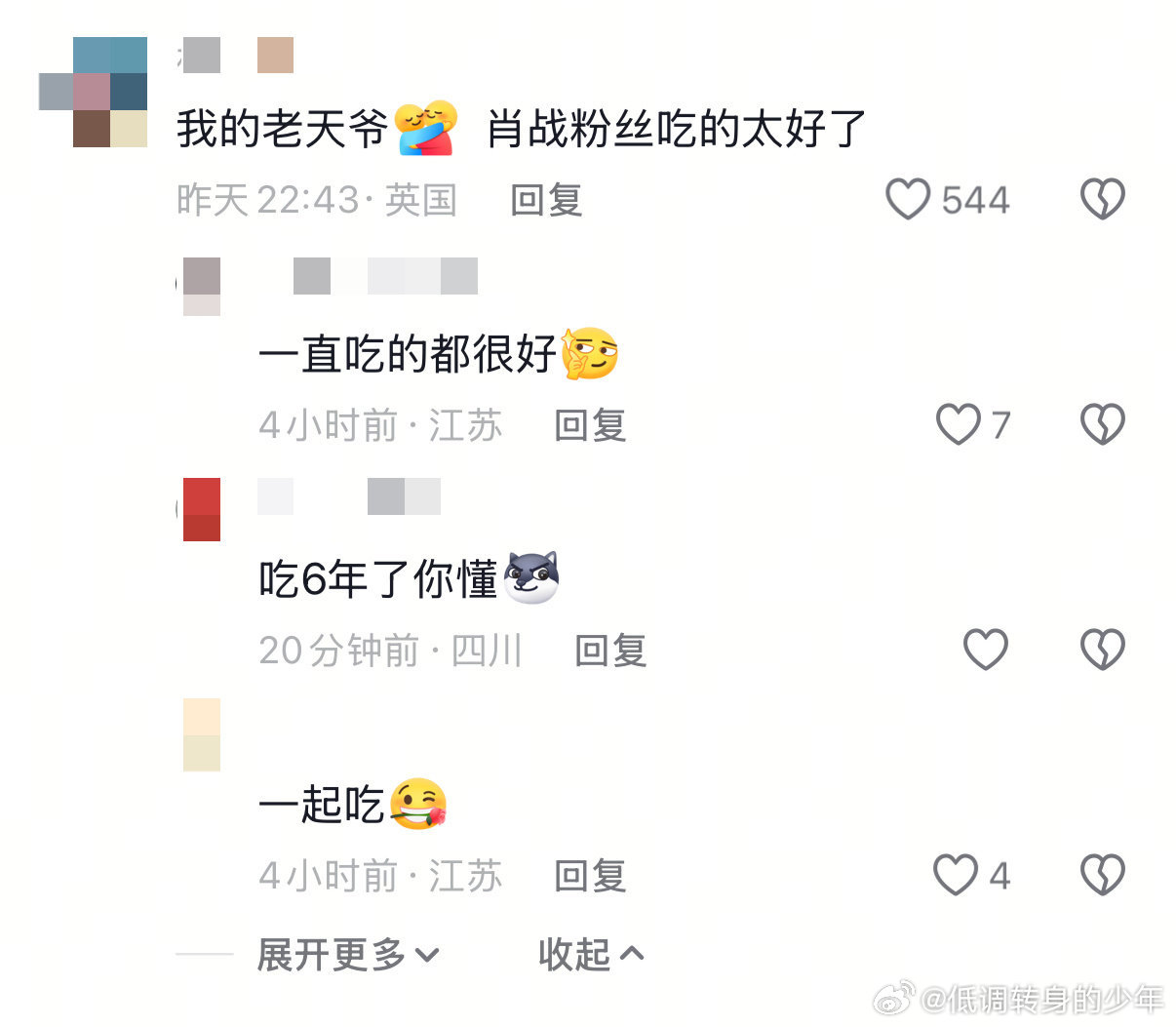Image resolution: width=1176 pixels, height=1027 pixels.
Task: Dislike the reply '一起吃'
Action: (1103, 875)
